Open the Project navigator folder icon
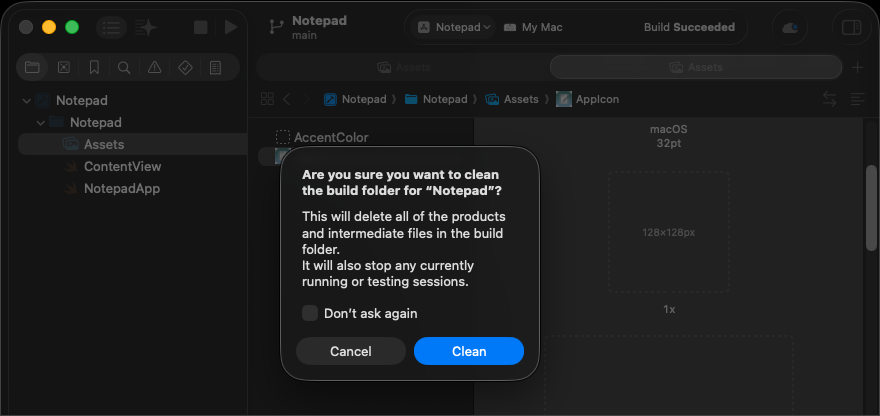The image size is (880, 416). [x=32, y=68]
